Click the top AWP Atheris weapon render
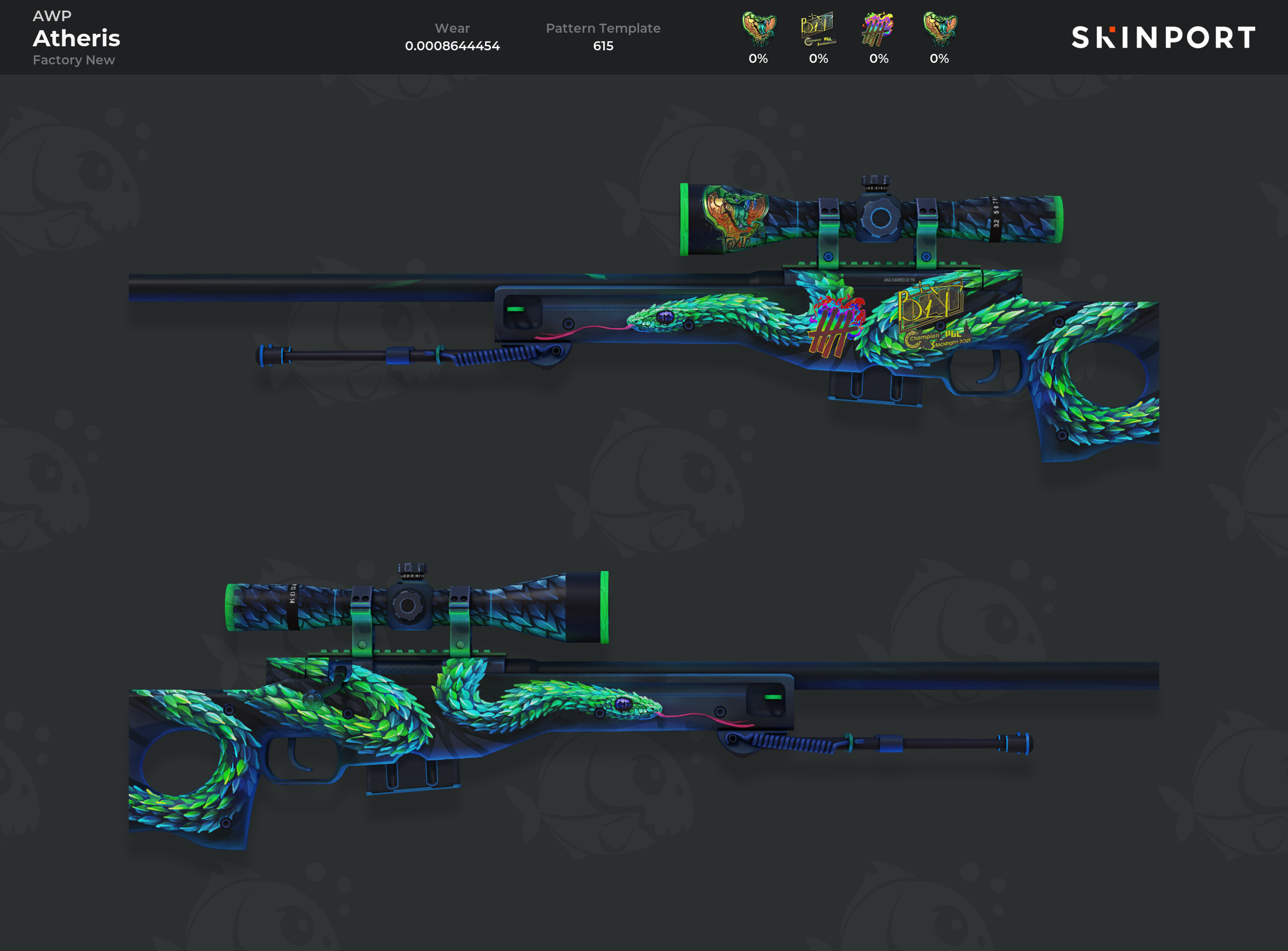1288x951 pixels. [691, 323]
